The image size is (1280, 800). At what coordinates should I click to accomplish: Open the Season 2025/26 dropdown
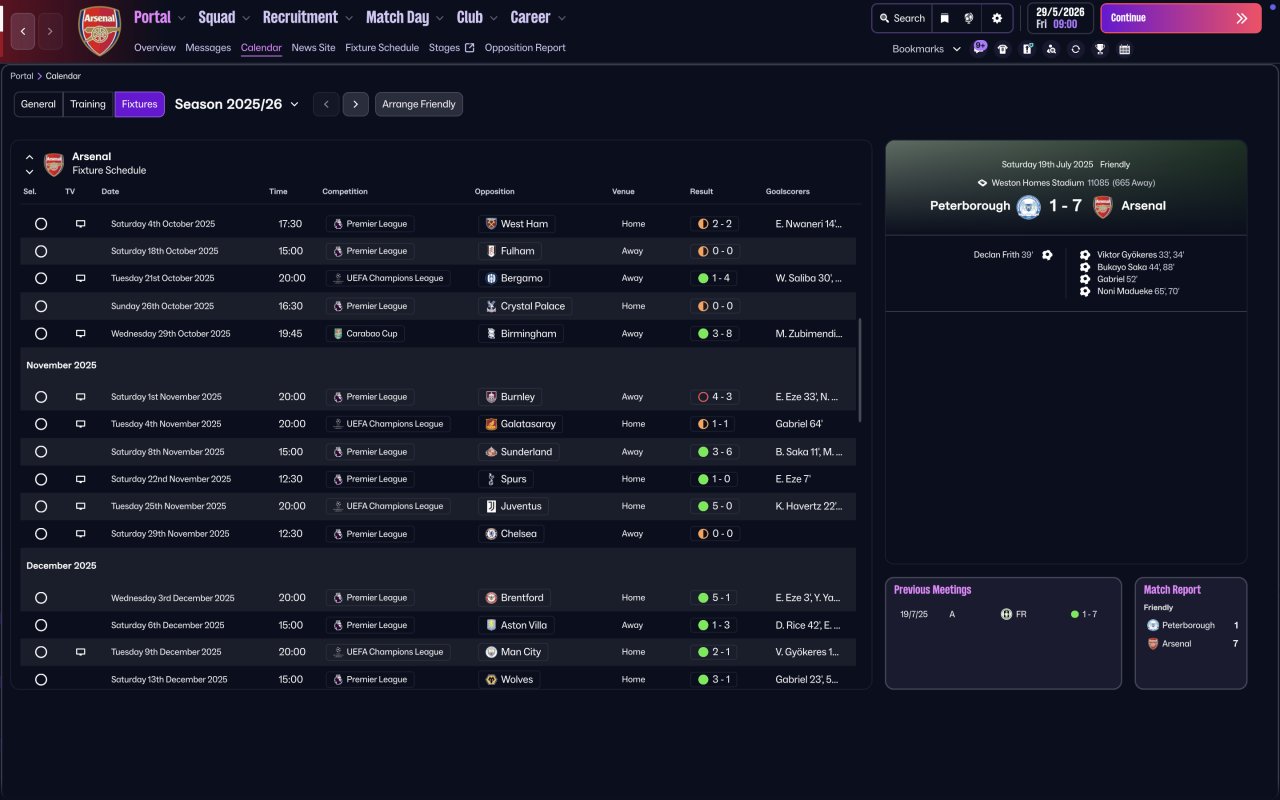(237, 104)
